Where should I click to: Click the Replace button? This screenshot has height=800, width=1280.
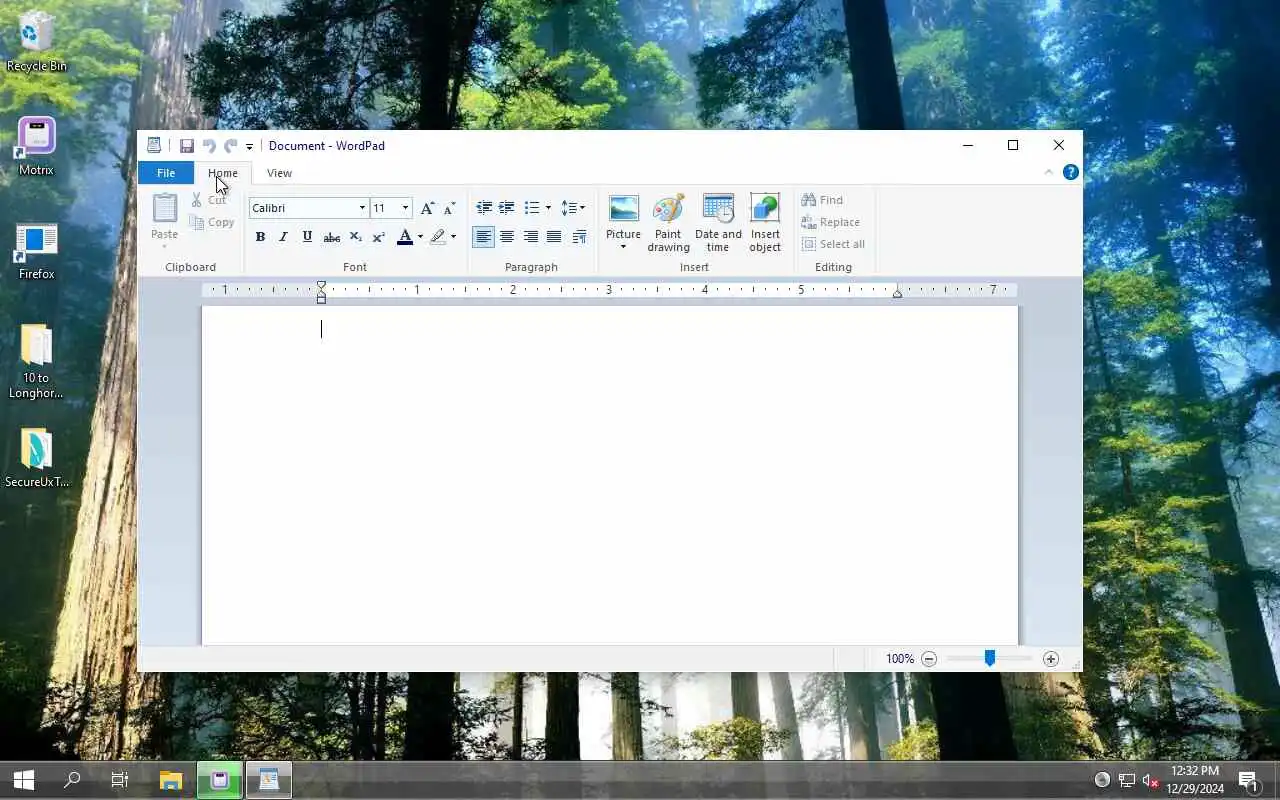pyautogui.click(x=830, y=222)
